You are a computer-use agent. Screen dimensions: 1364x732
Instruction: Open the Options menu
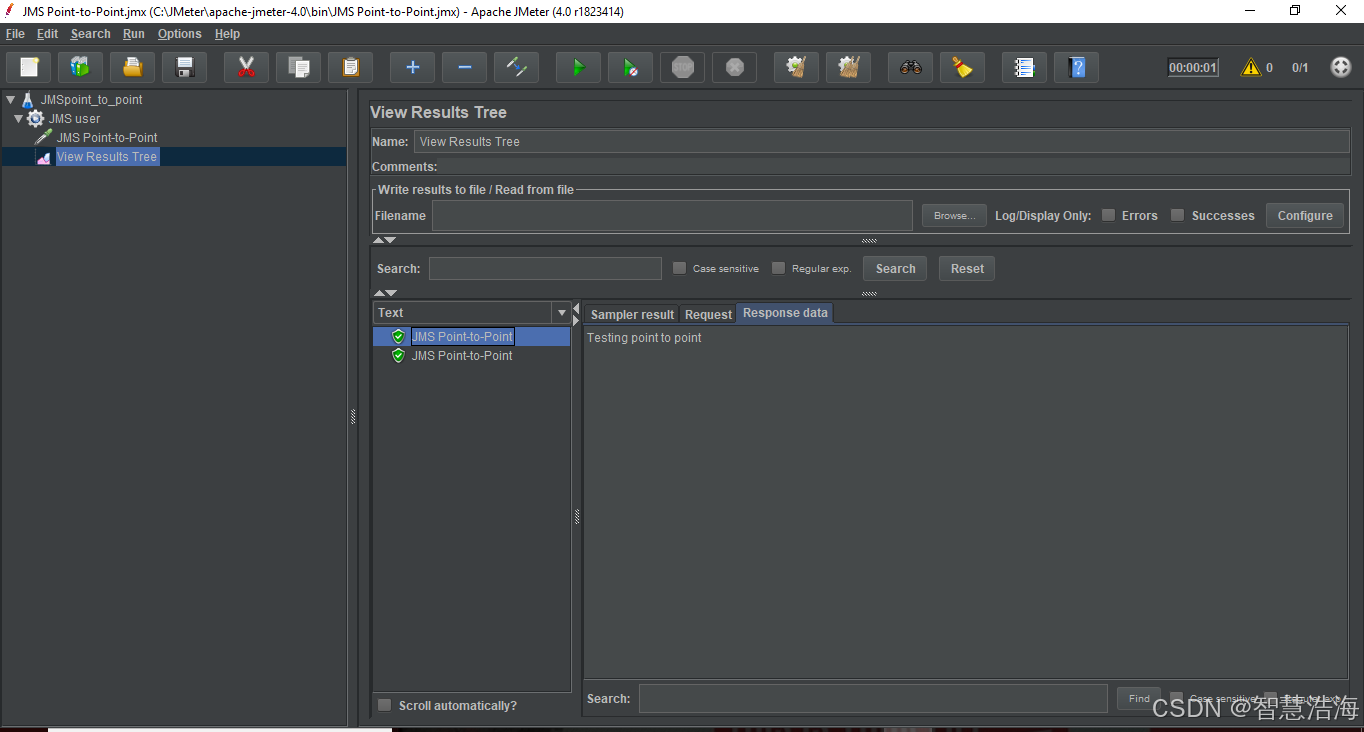[179, 34]
